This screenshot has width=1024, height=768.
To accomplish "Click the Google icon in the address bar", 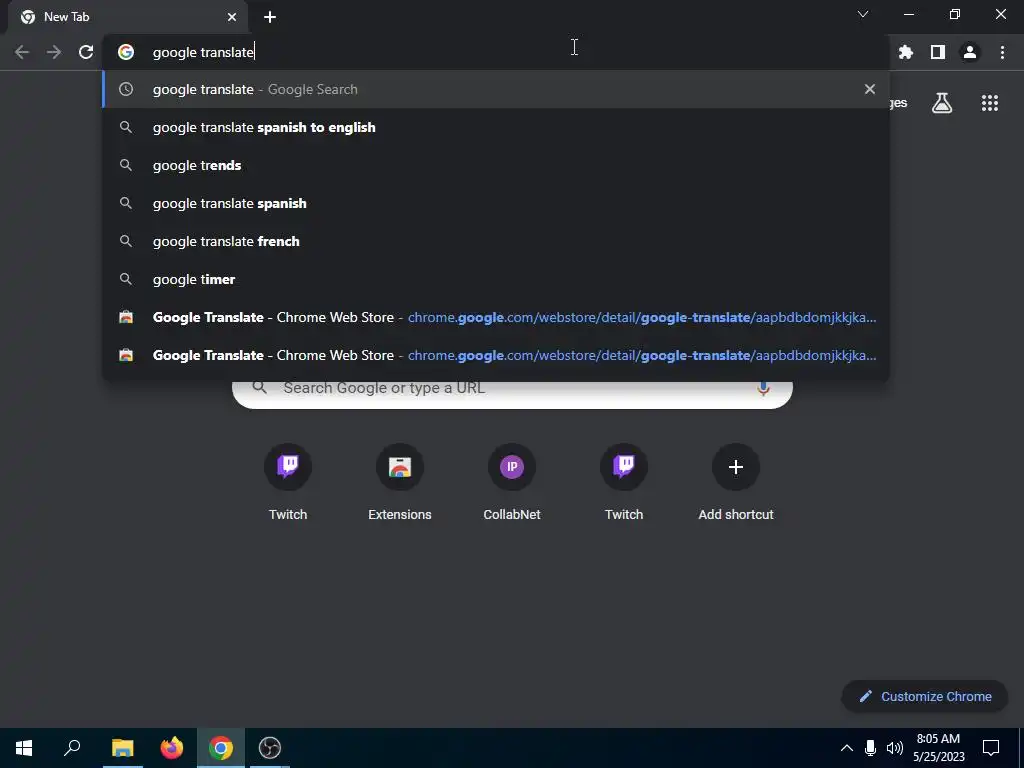I will (x=126, y=52).
